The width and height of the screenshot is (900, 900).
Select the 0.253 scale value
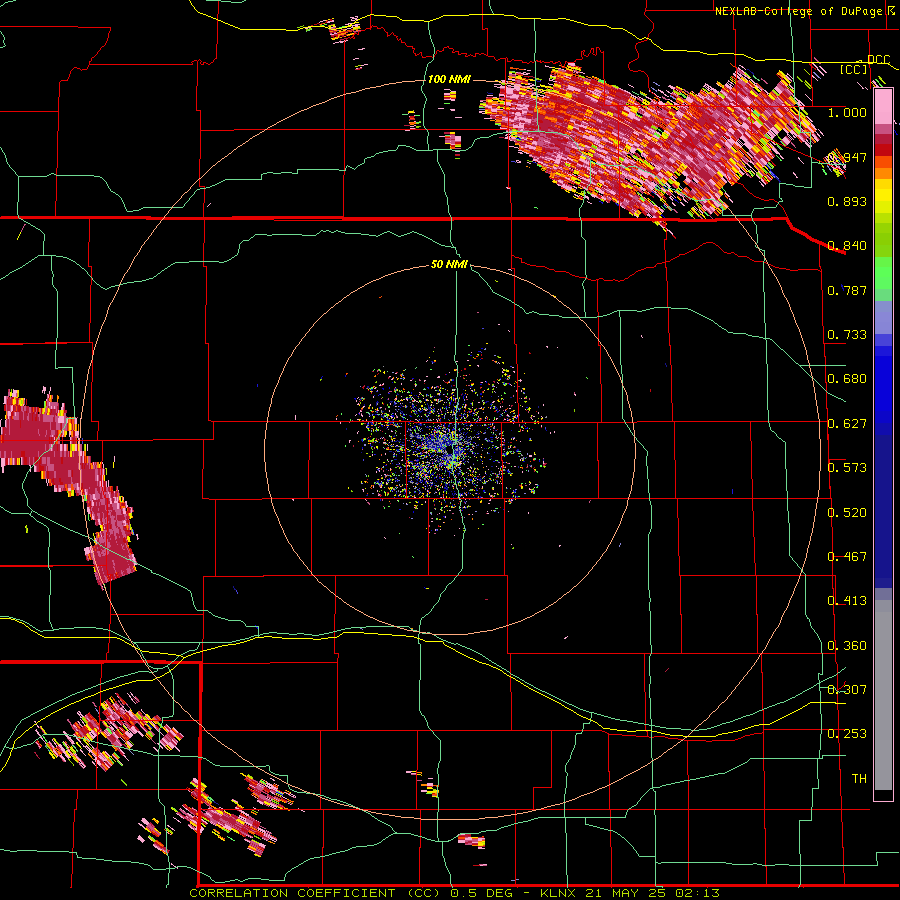coord(847,734)
